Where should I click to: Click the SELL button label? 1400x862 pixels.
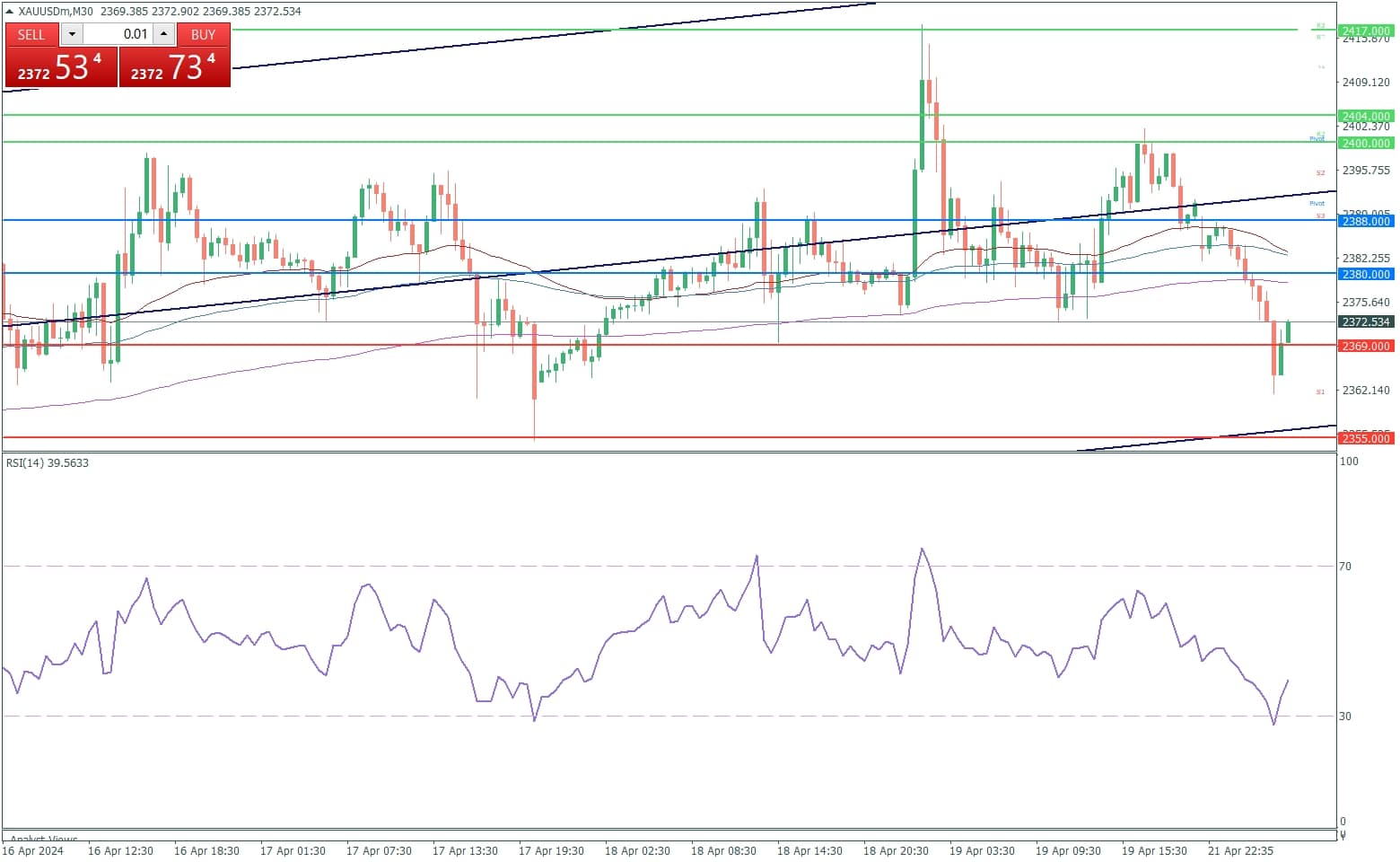pyautogui.click(x=31, y=34)
